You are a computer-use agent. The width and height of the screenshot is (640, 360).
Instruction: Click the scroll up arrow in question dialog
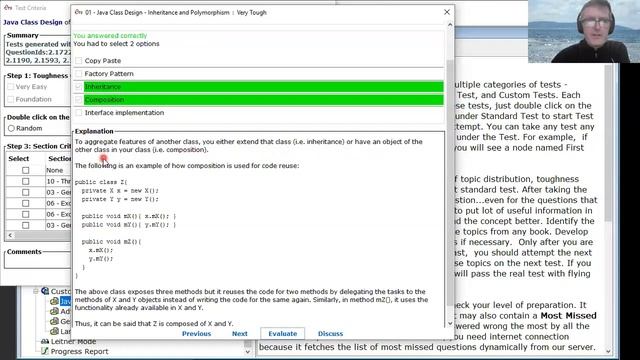(x=450, y=25)
